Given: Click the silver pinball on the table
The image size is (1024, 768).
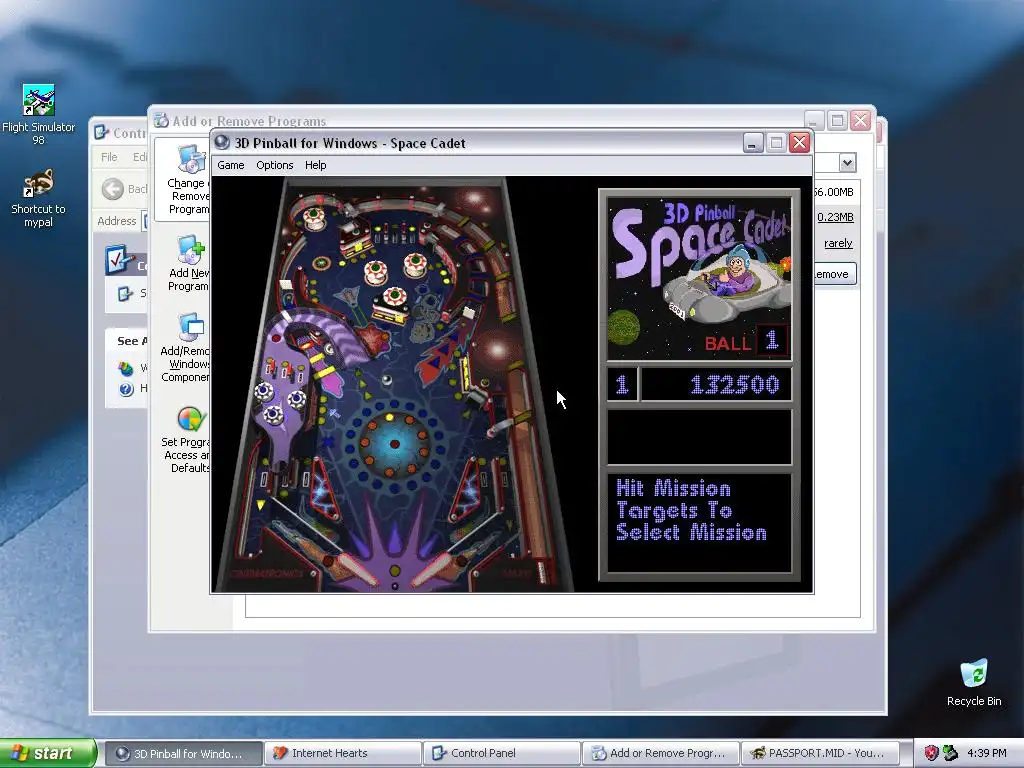Looking at the screenshot, I should (x=387, y=379).
